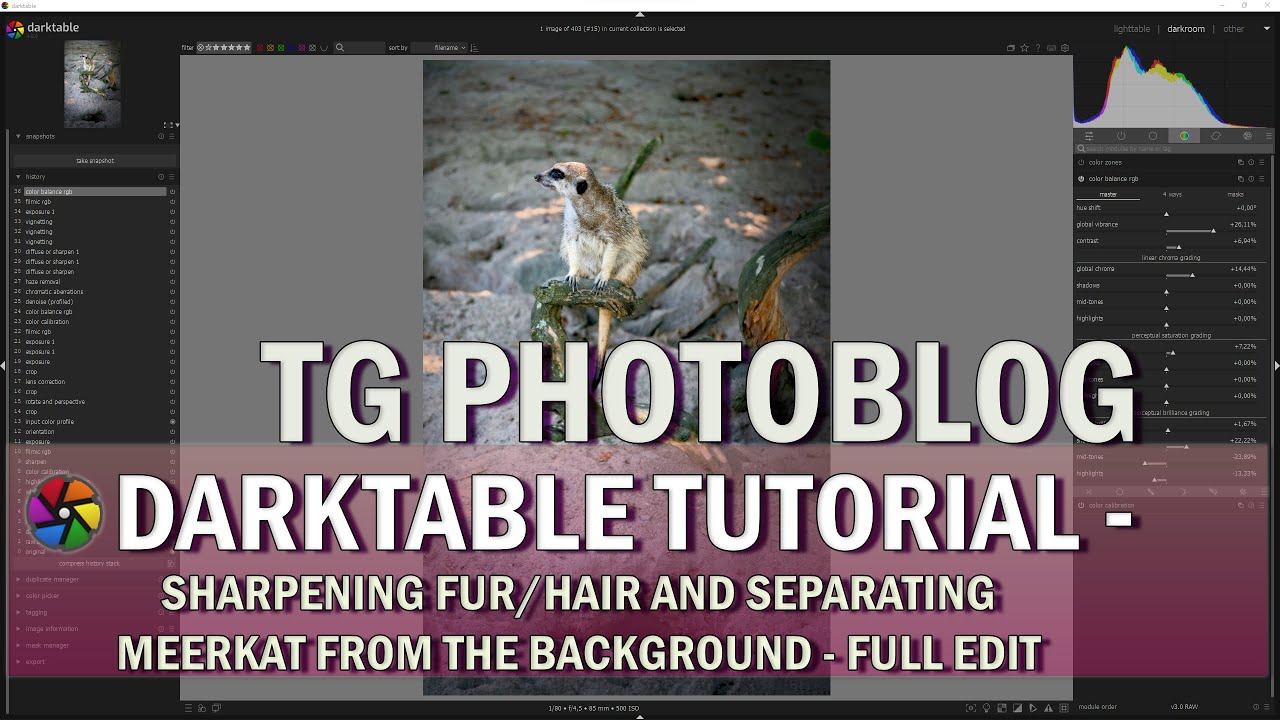Open snapshots panel presets menu
Screen dimensions: 1280x720
[x=171, y=136]
